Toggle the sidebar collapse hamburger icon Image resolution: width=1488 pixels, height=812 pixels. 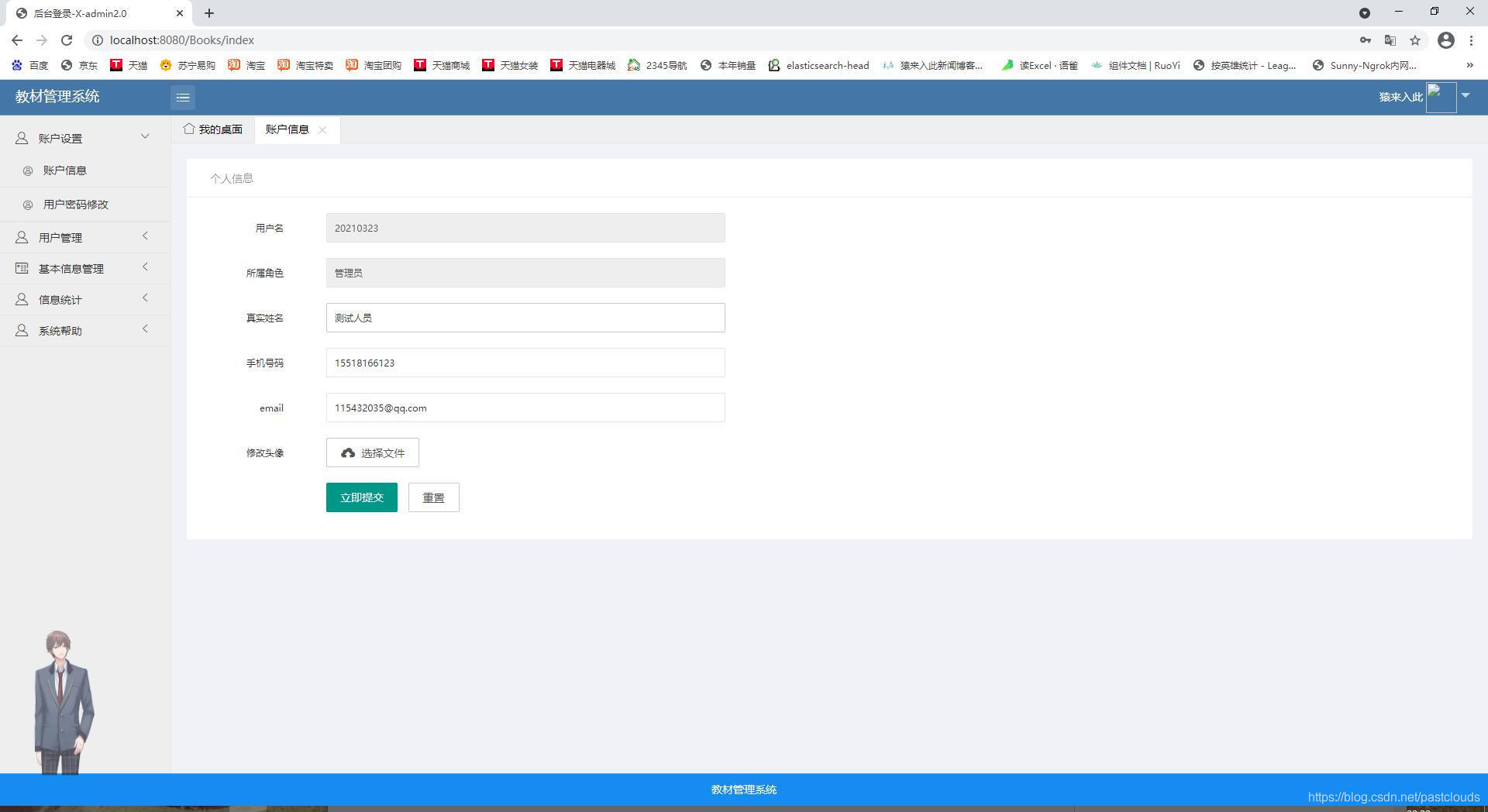coord(183,98)
